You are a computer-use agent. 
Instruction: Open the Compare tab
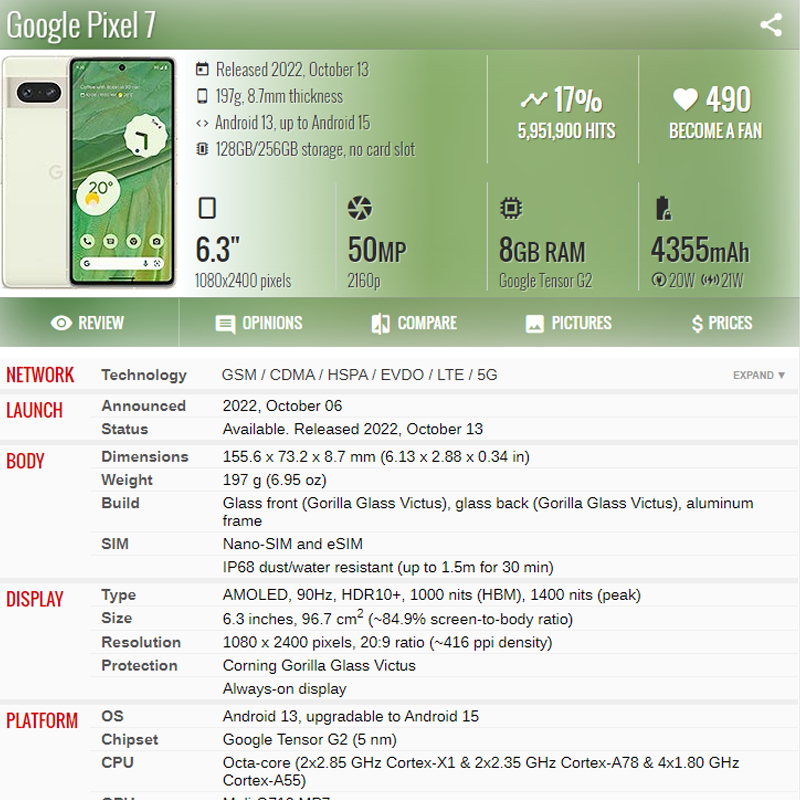[413, 323]
